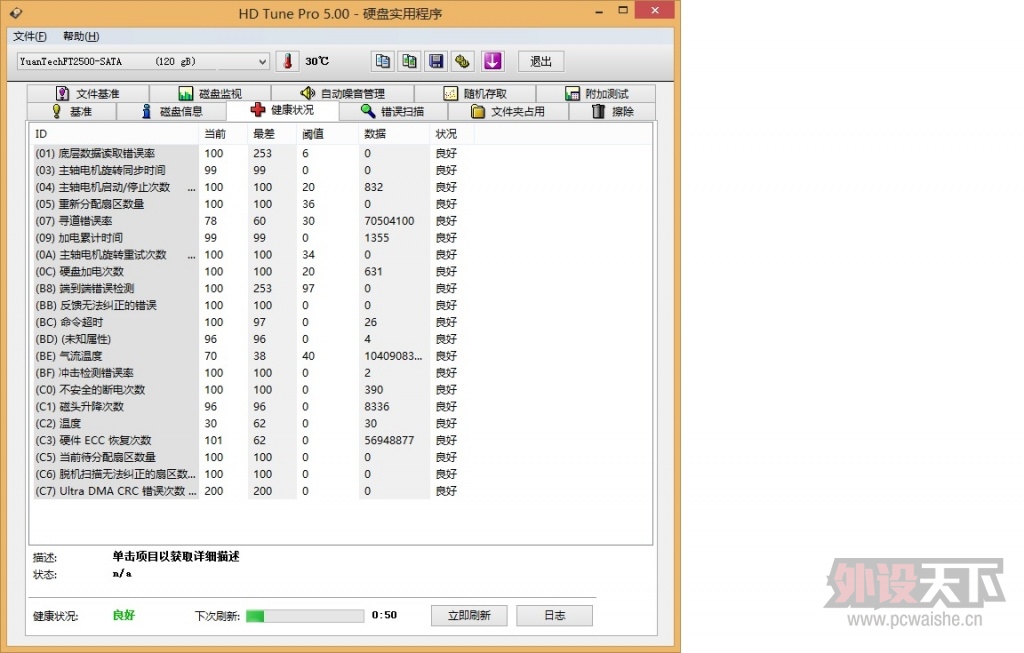Image resolution: width=1024 pixels, height=653 pixels.
Task: Click the purple download arrow icon
Action: pyautogui.click(x=492, y=61)
